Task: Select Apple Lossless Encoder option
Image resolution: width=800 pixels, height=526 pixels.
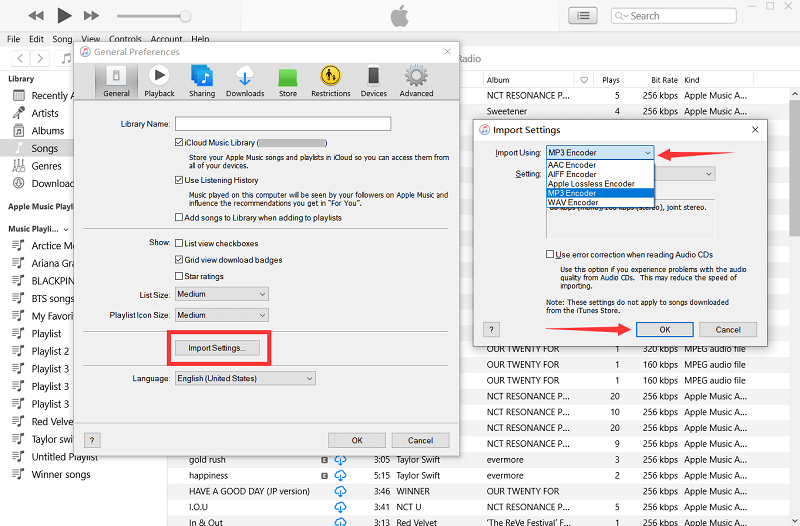Action: click(x=600, y=184)
